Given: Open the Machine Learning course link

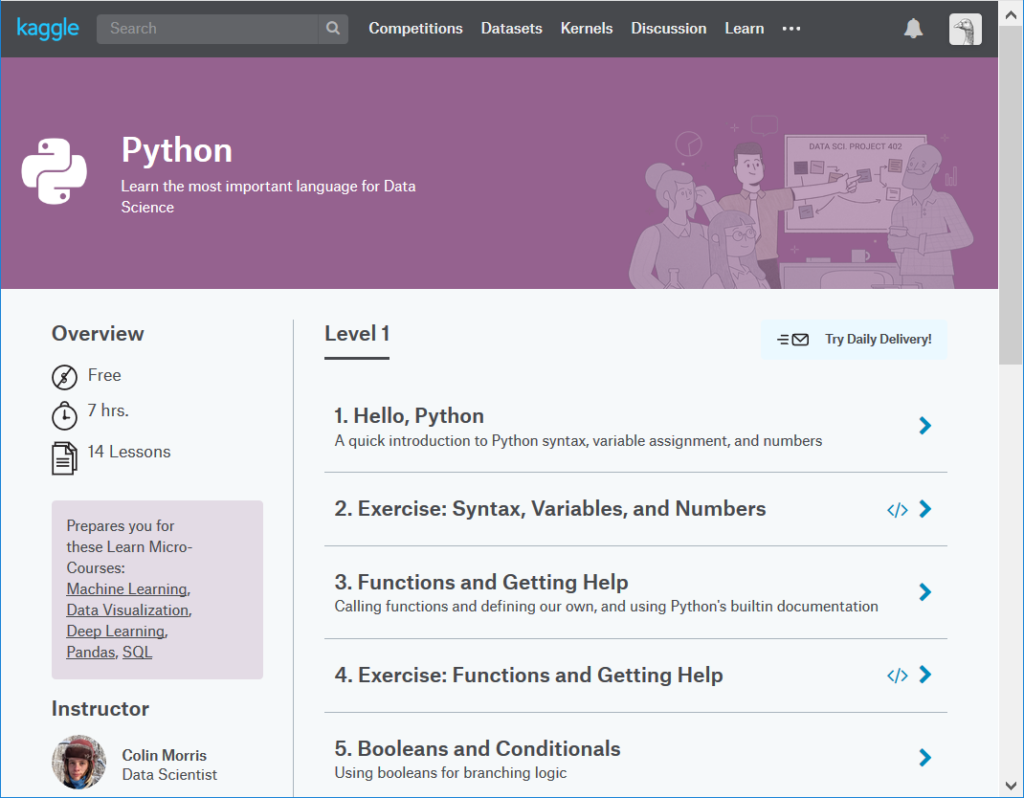Looking at the screenshot, I should 127,589.
